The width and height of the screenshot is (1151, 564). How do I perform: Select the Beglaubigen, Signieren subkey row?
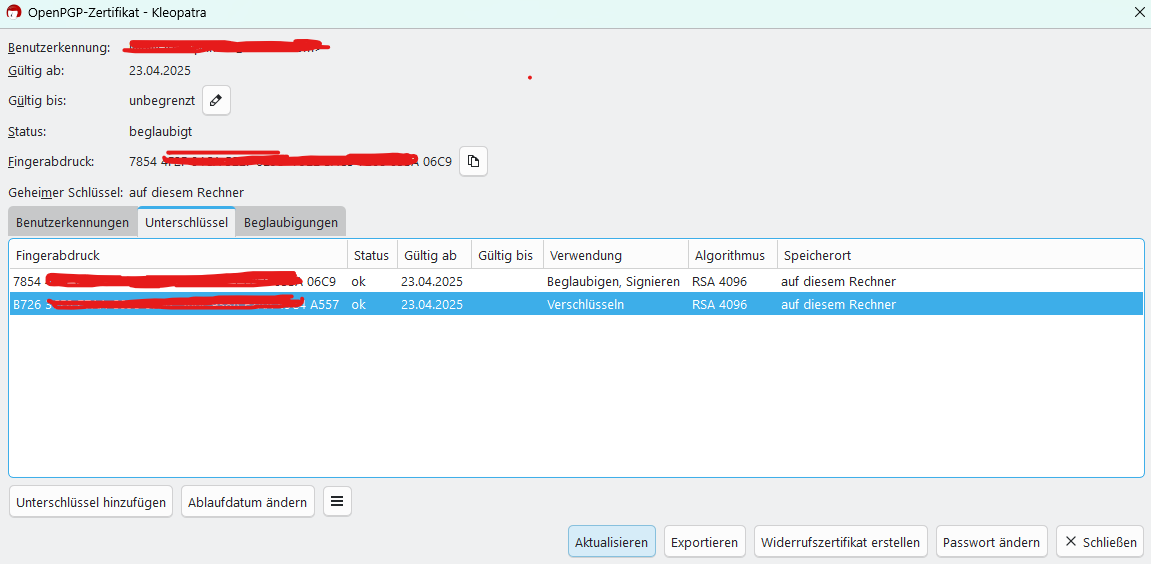tap(576, 281)
